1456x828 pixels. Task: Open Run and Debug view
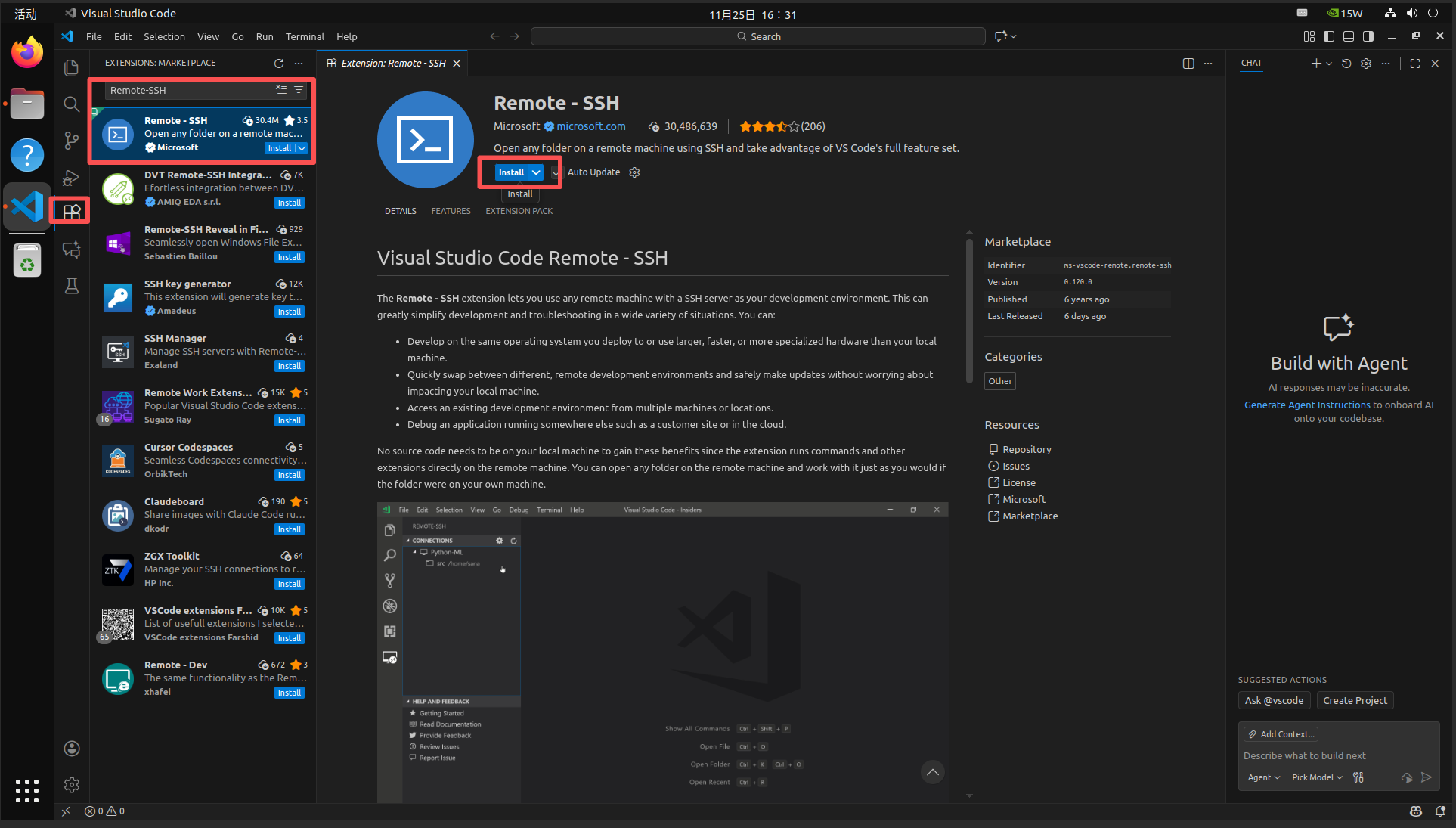tap(71, 177)
